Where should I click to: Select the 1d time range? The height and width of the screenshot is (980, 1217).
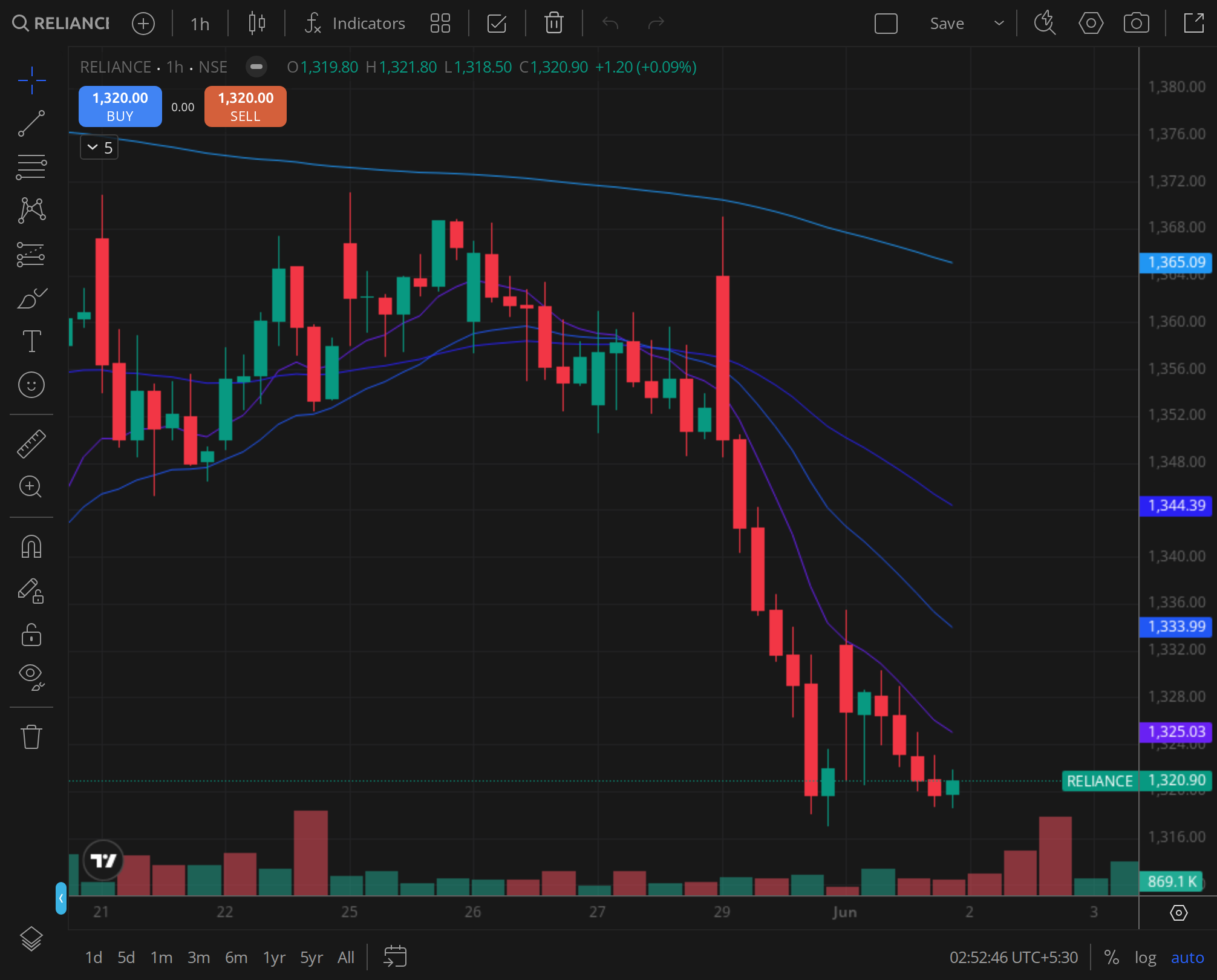click(93, 958)
